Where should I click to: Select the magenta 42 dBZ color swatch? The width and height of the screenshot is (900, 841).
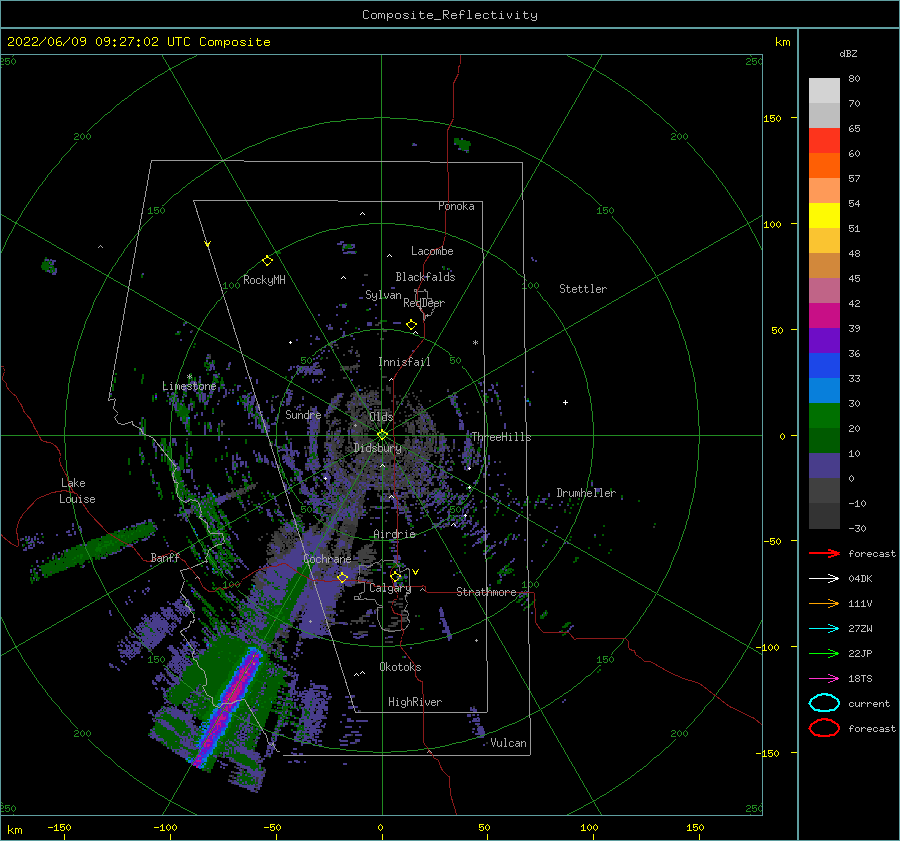click(824, 316)
